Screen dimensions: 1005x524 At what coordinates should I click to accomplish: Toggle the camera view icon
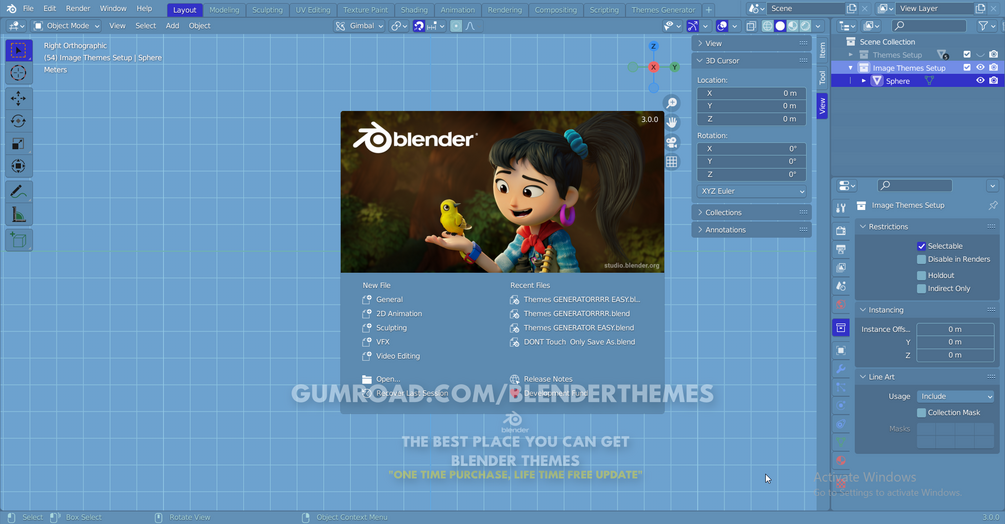tap(672, 142)
